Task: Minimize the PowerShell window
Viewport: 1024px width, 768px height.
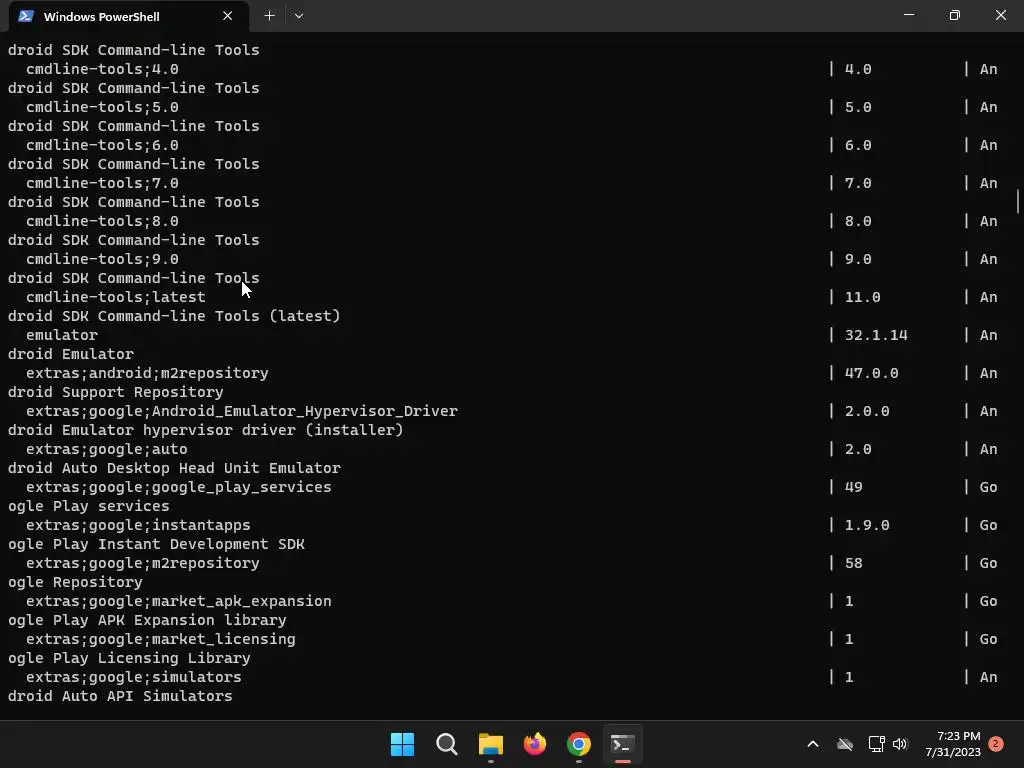Action: 909,15
